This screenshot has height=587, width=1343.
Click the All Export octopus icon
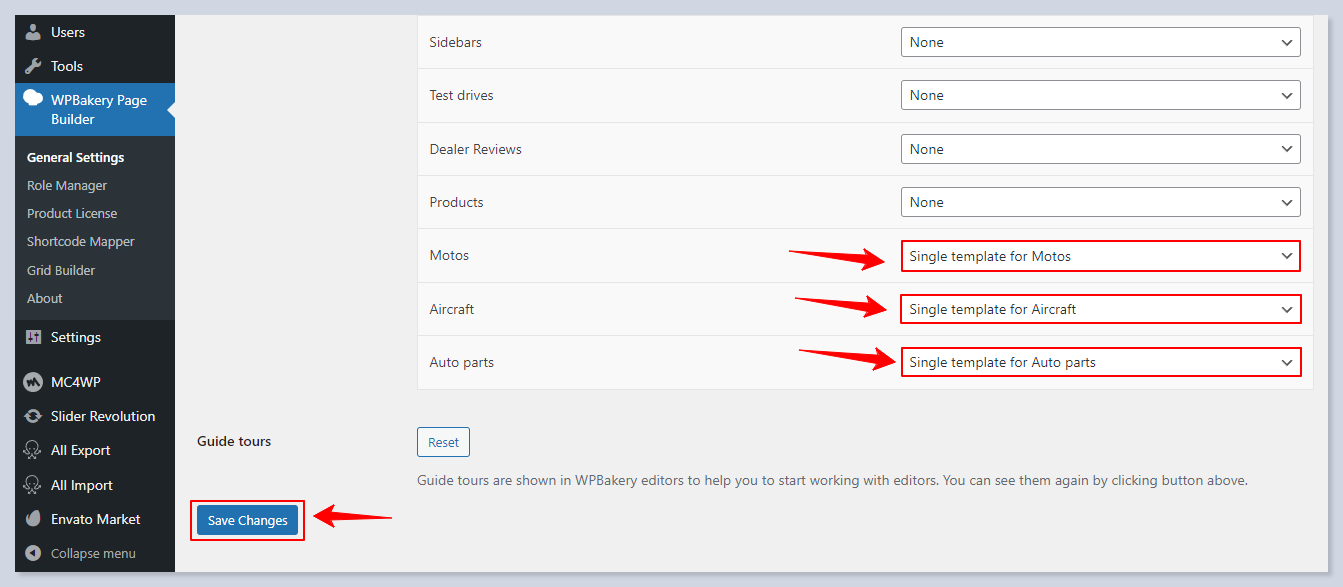click(33, 450)
